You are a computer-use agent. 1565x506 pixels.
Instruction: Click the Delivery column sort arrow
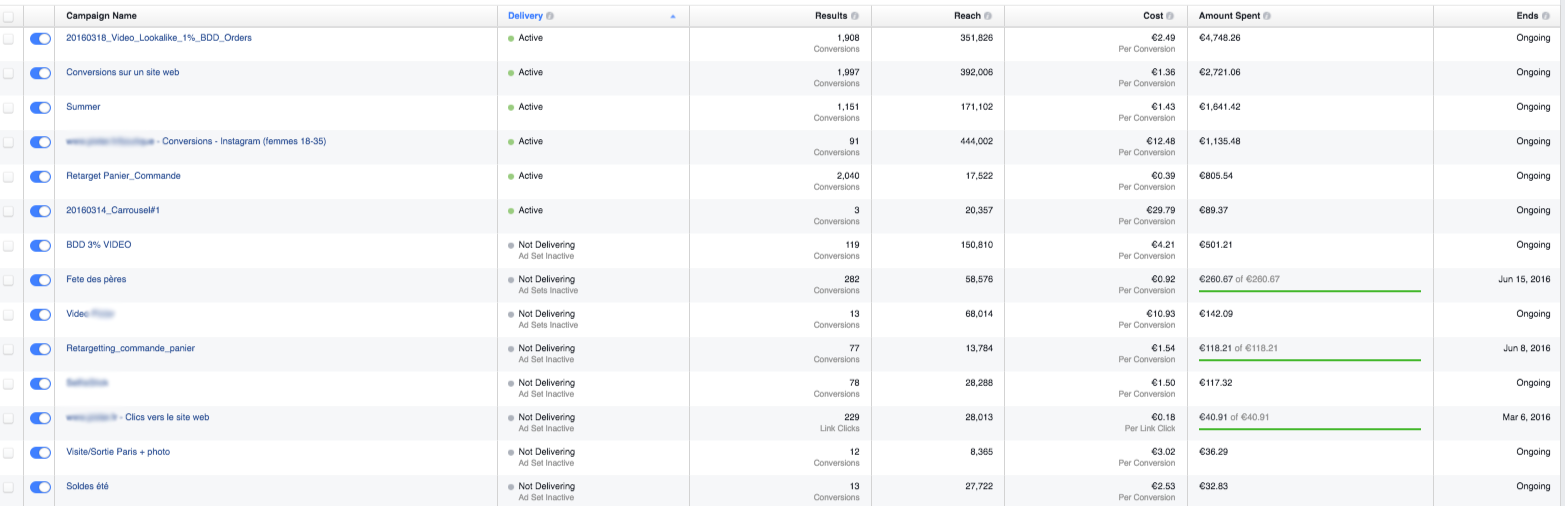tap(673, 17)
